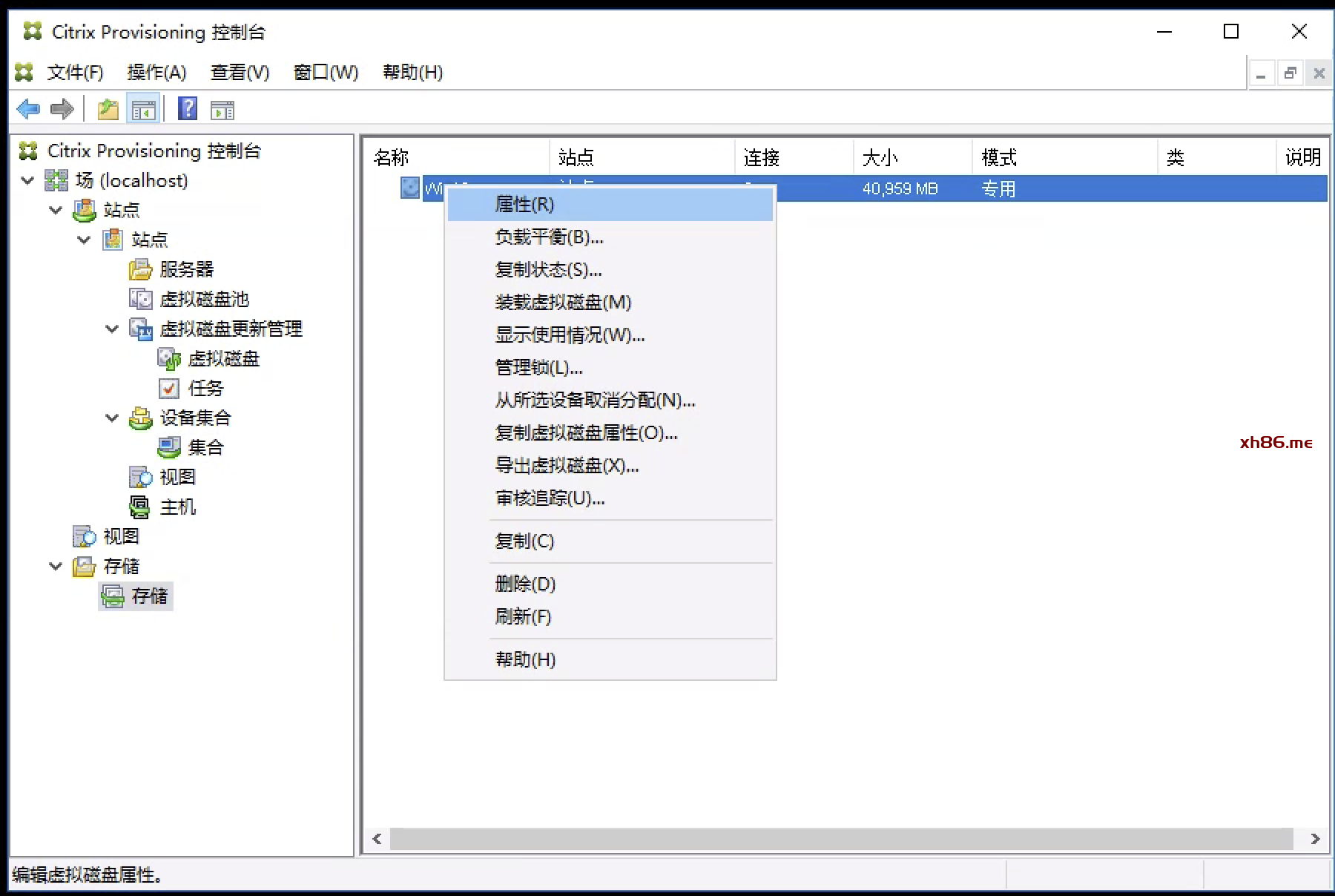
Task: Sort by the 模式 column header
Action: [x=1064, y=157]
